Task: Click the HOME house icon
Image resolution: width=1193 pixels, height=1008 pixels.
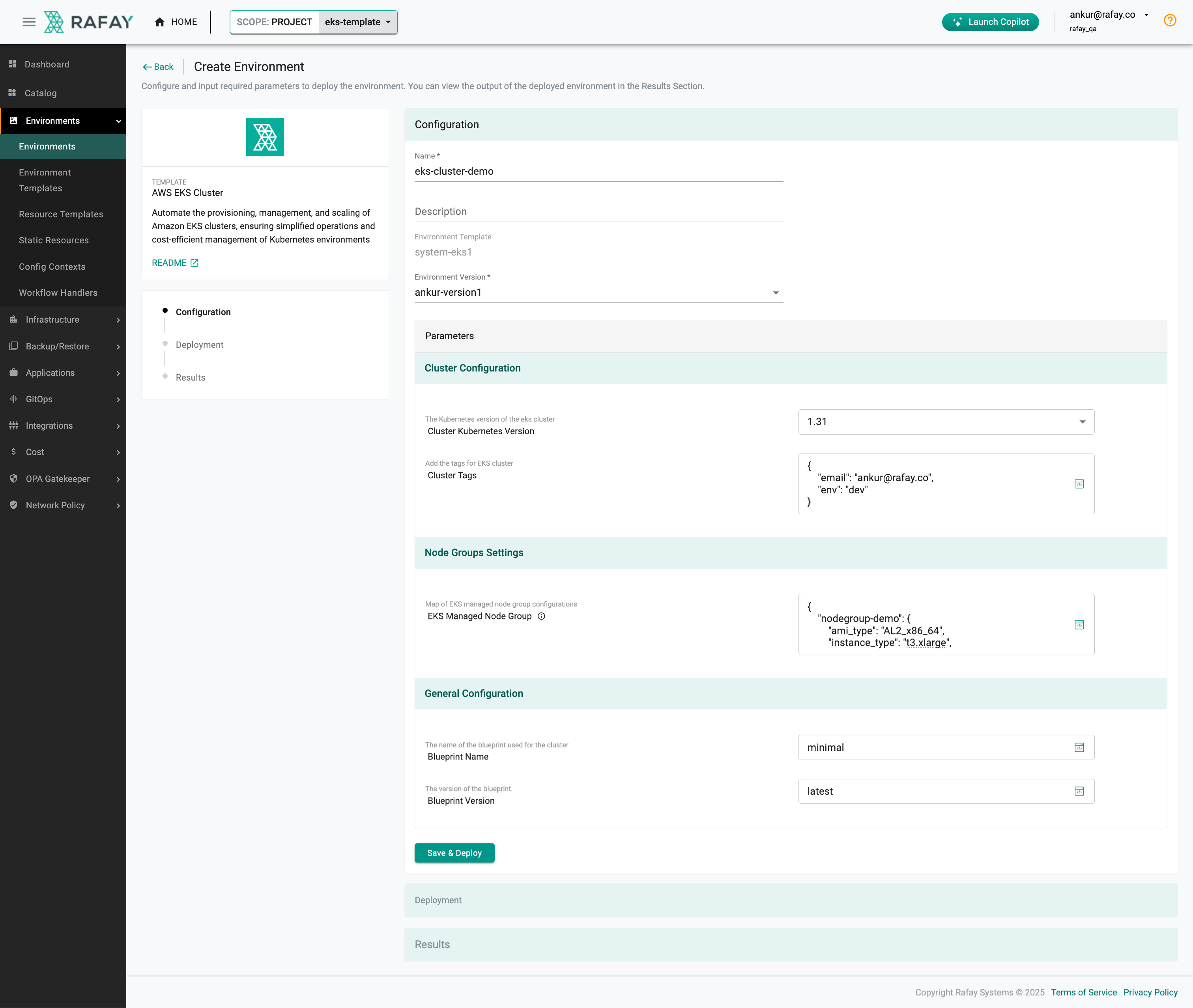Action: pyautogui.click(x=159, y=22)
